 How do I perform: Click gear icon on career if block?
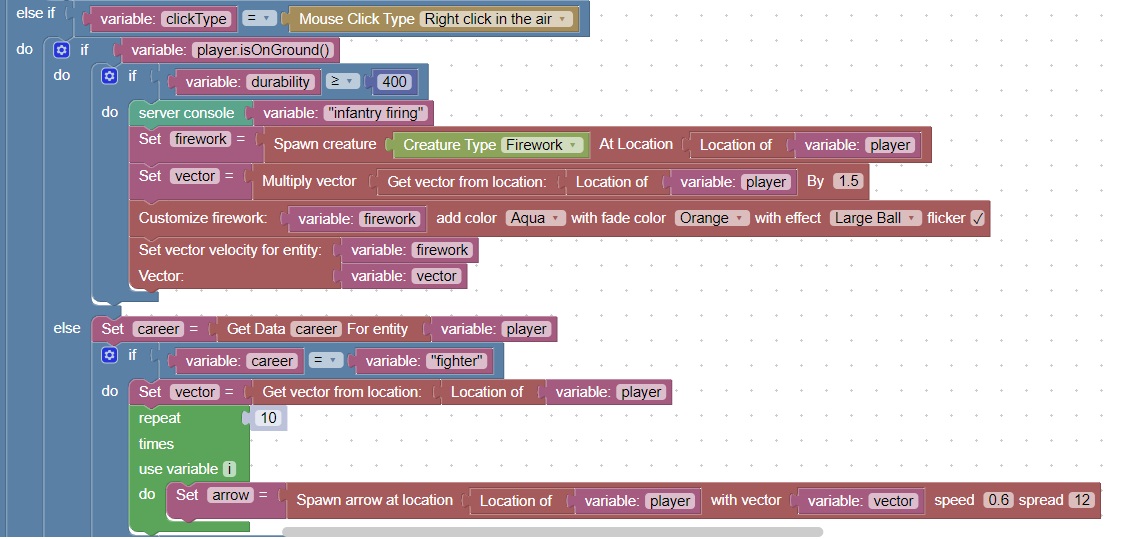tap(110, 355)
